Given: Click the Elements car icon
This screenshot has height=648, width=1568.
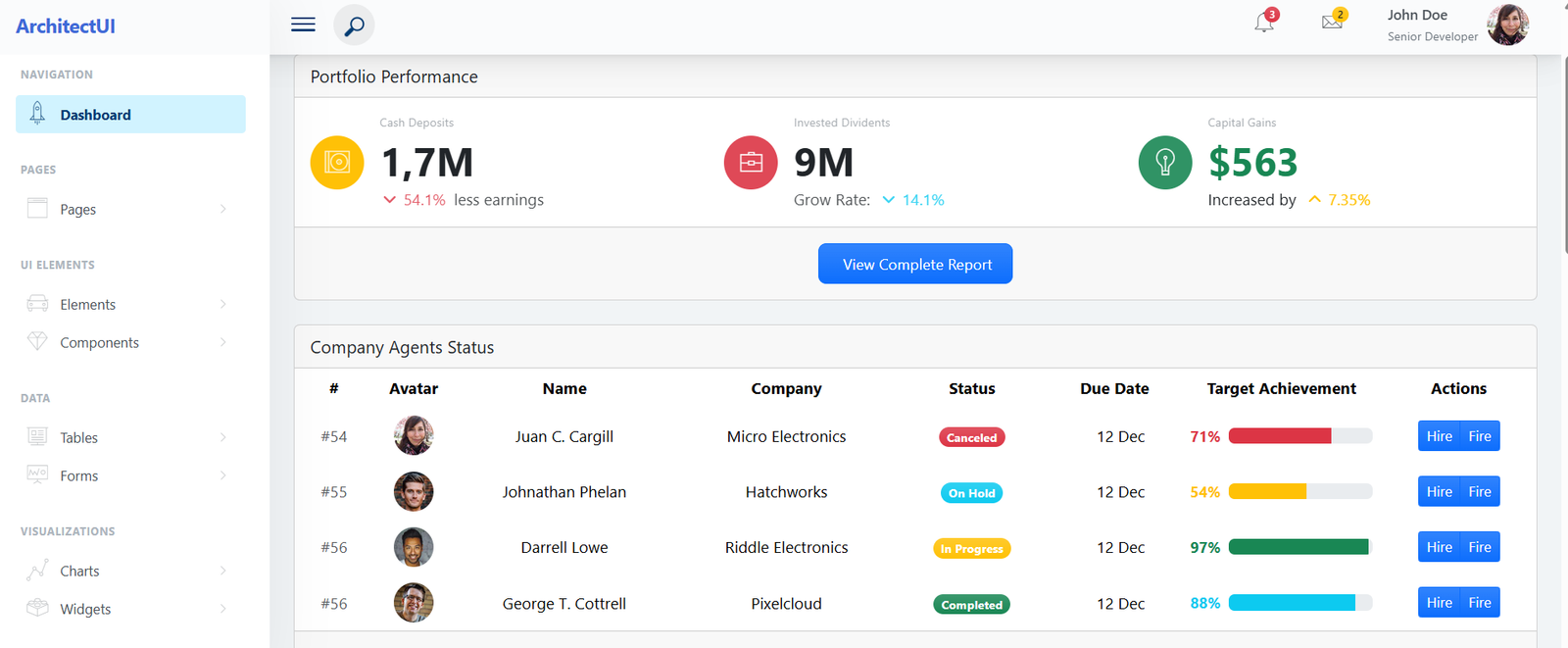Looking at the screenshot, I should (37, 303).
